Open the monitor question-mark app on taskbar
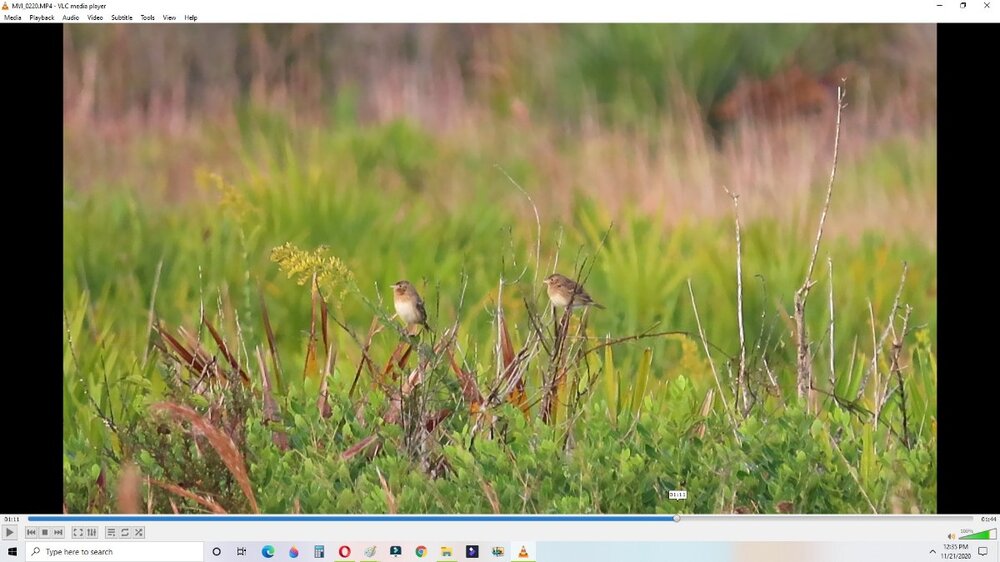 point(395,552)
